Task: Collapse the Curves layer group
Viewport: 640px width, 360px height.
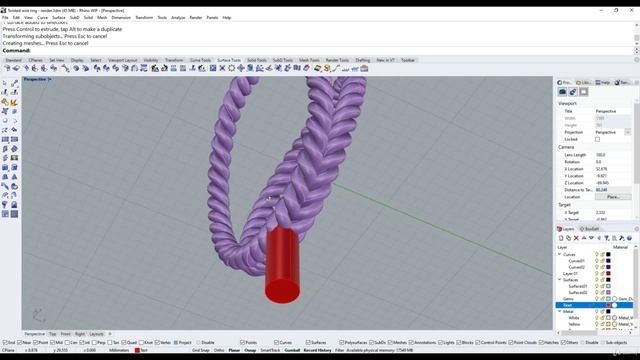Action: click(560, 254)
